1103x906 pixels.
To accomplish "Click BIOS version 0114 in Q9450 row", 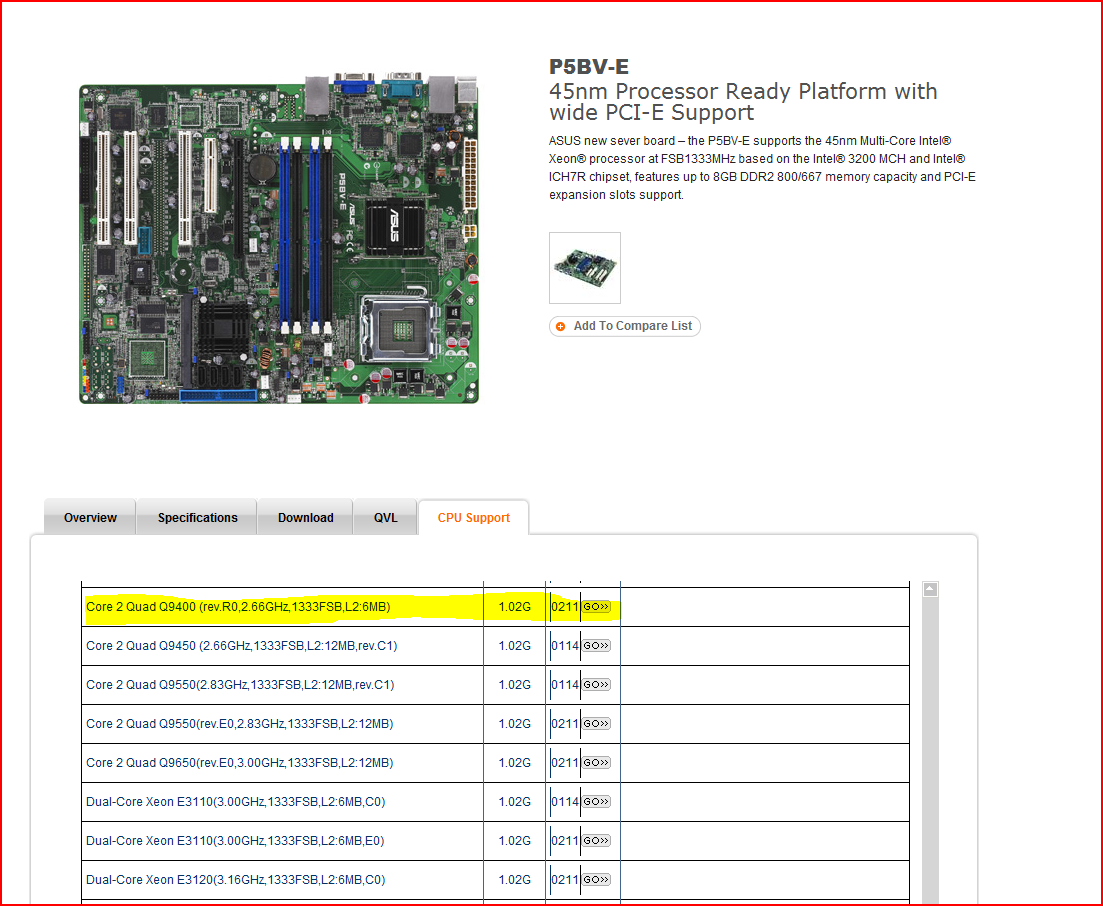I will (565, 646).
